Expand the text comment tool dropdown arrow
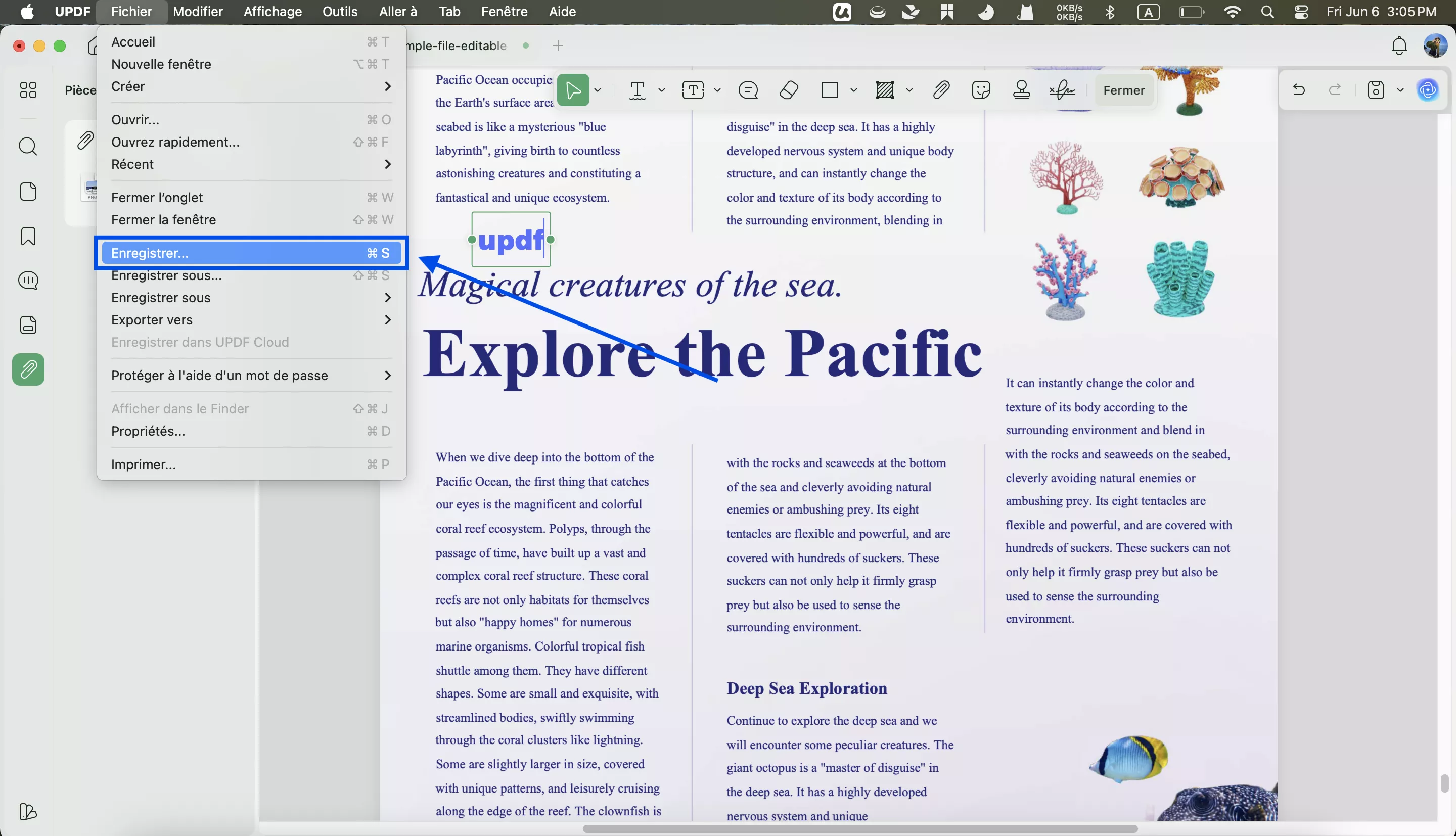Viewport: 1456px width, 836px height. coord(661,90)
